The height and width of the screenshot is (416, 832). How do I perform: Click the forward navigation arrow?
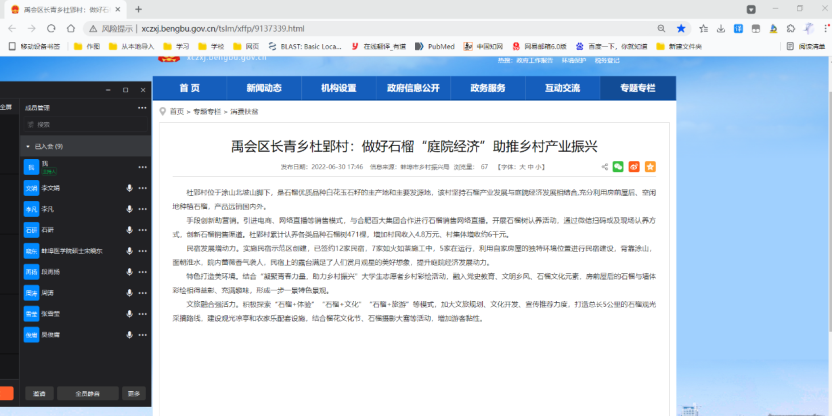pos(32,29)
